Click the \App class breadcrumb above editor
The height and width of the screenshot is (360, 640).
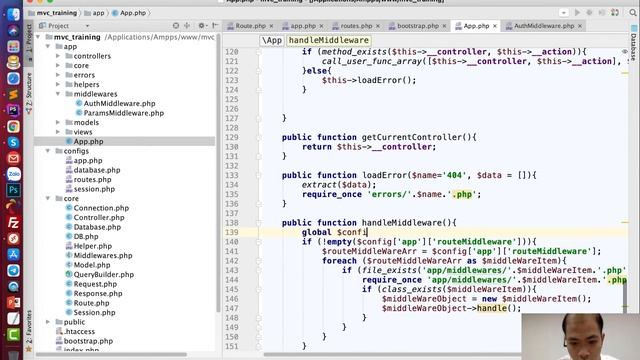coord(272,40)
